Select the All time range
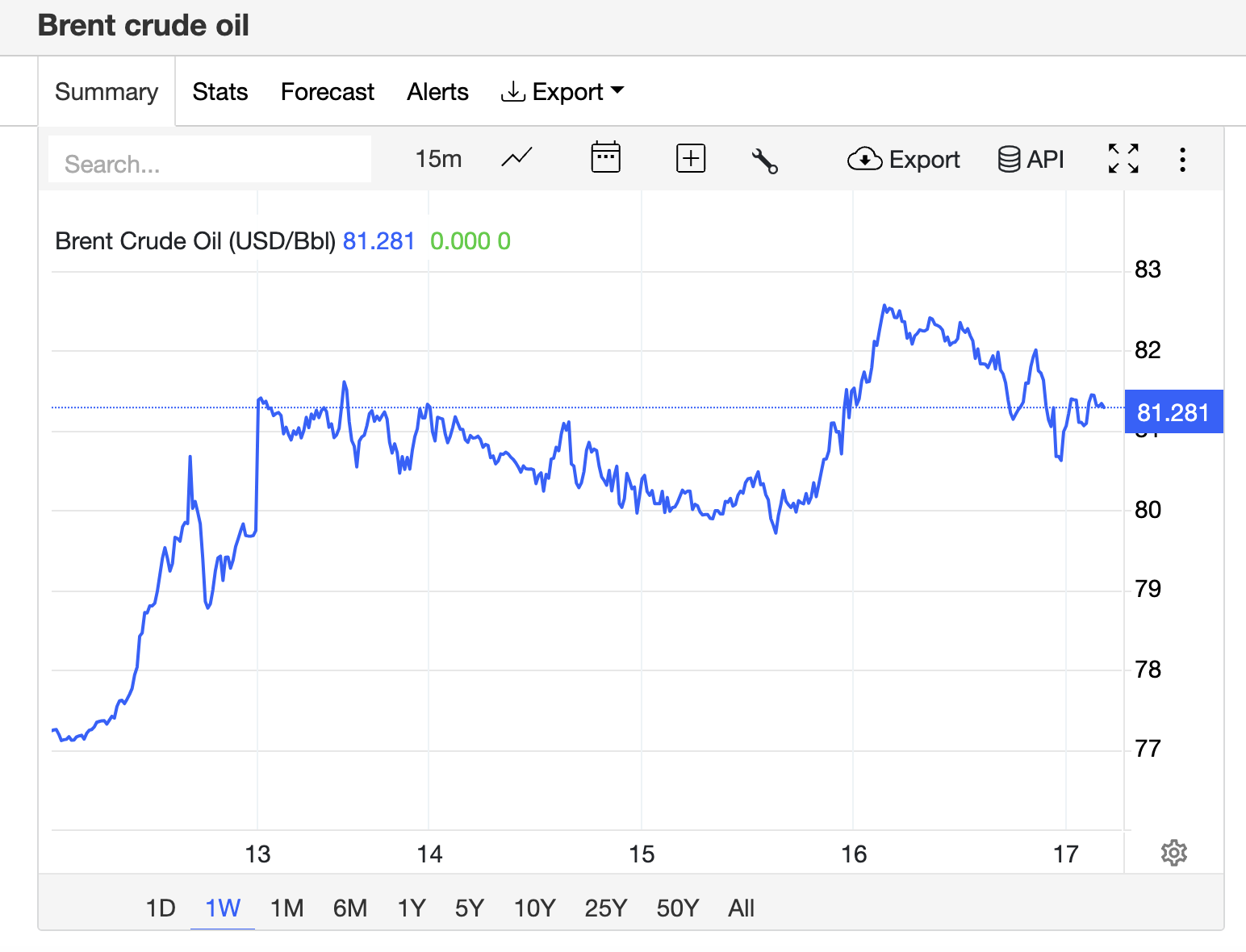The height and width of the screenshot is (952, 1246). (741, 908)
